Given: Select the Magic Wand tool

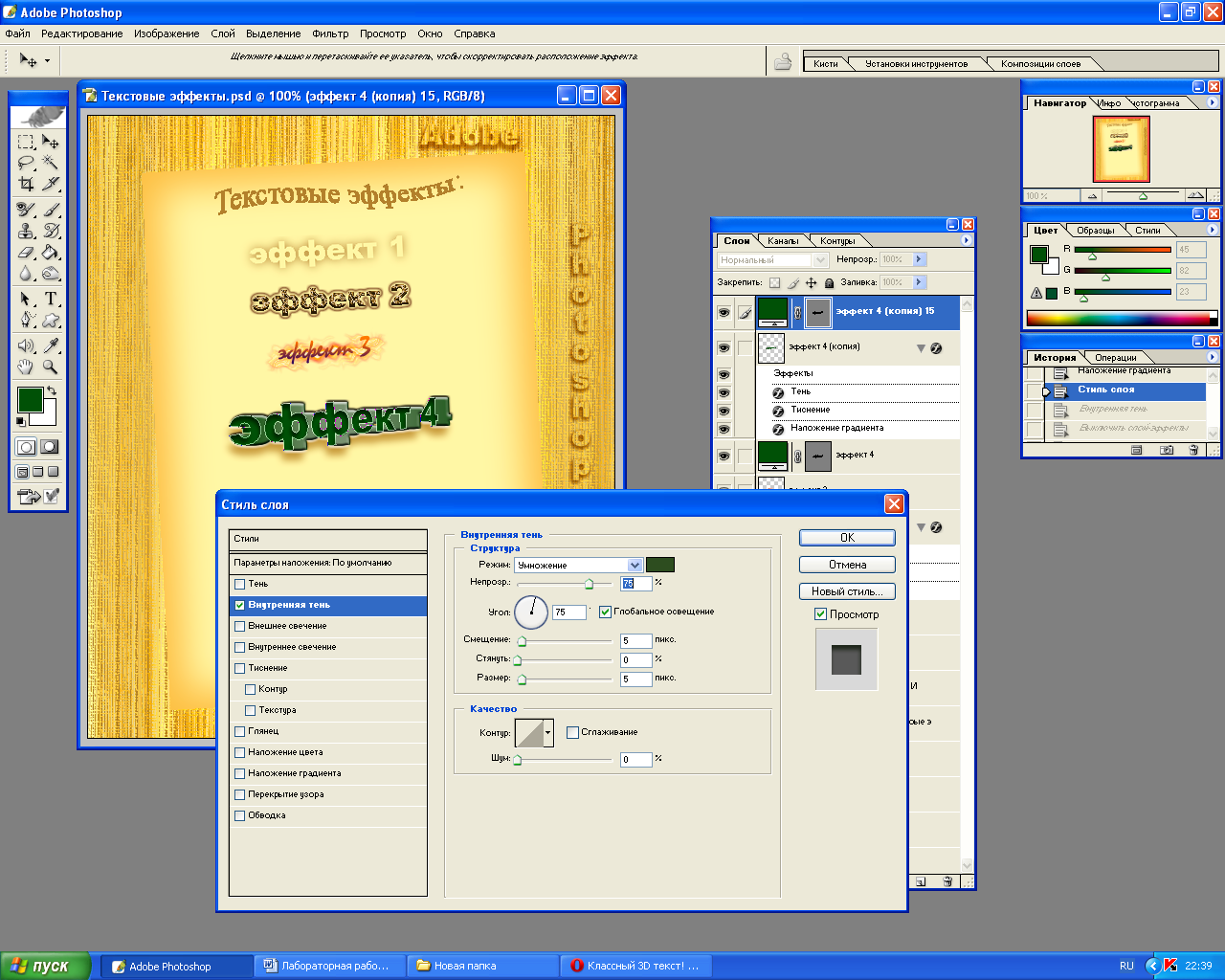Looking at the screenshot, I should [x=51, y=163].
